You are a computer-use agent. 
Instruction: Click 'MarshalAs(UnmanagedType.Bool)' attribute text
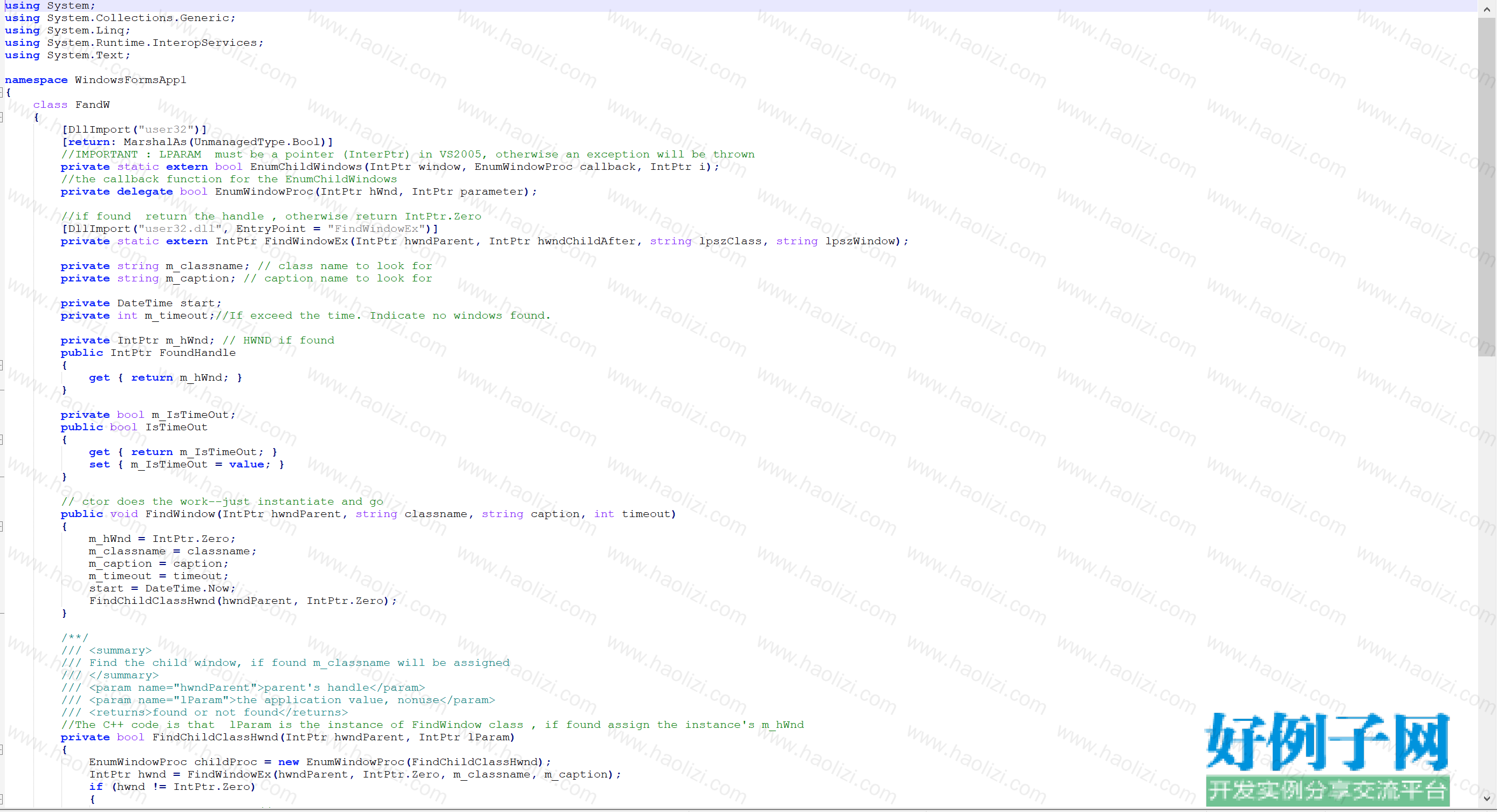[x=225, y=142]
